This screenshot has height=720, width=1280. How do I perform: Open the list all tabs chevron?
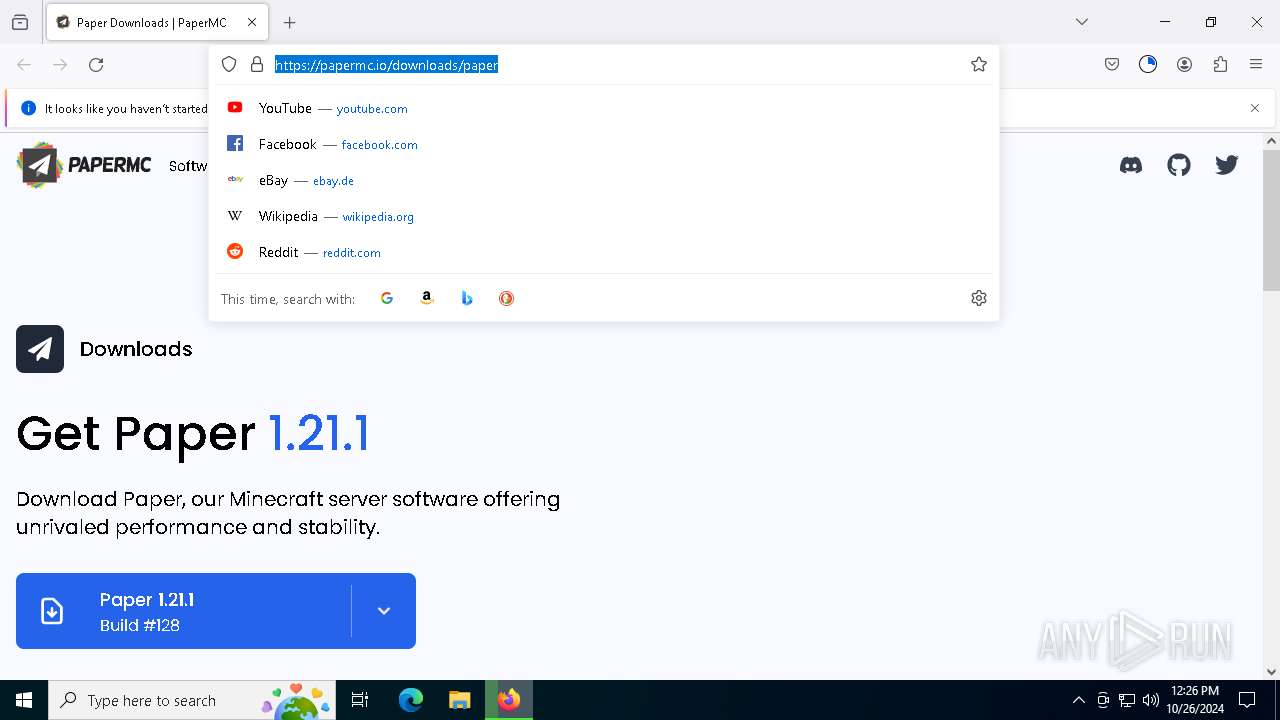[1082, 22]
